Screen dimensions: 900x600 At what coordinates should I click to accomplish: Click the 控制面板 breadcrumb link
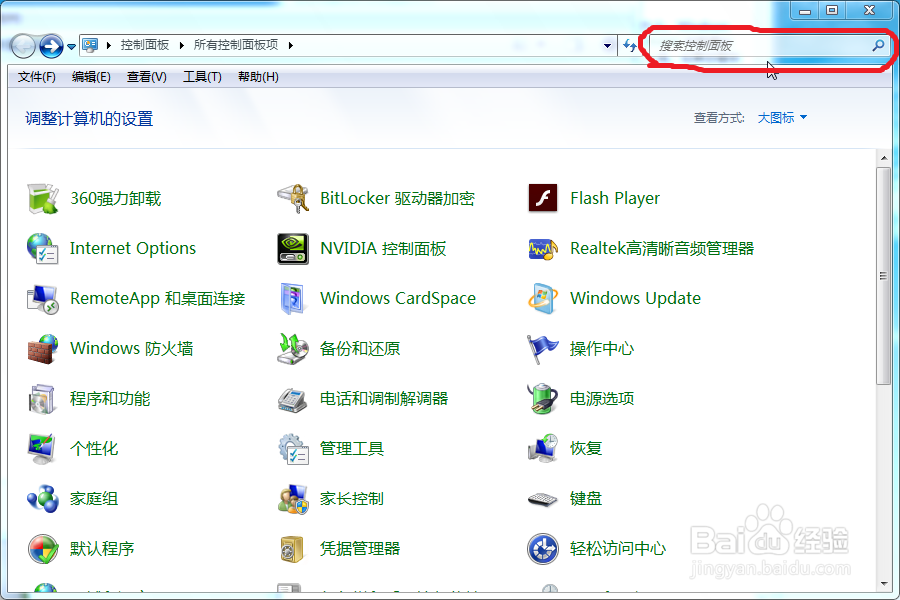point(145,45)
